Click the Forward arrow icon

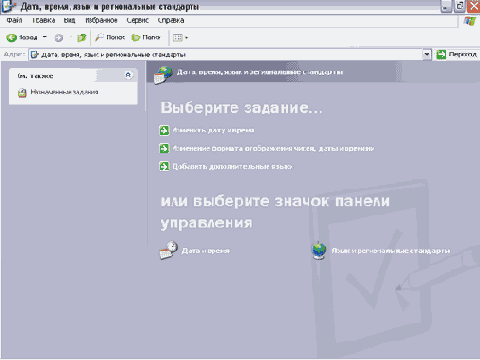coord(59,38)
